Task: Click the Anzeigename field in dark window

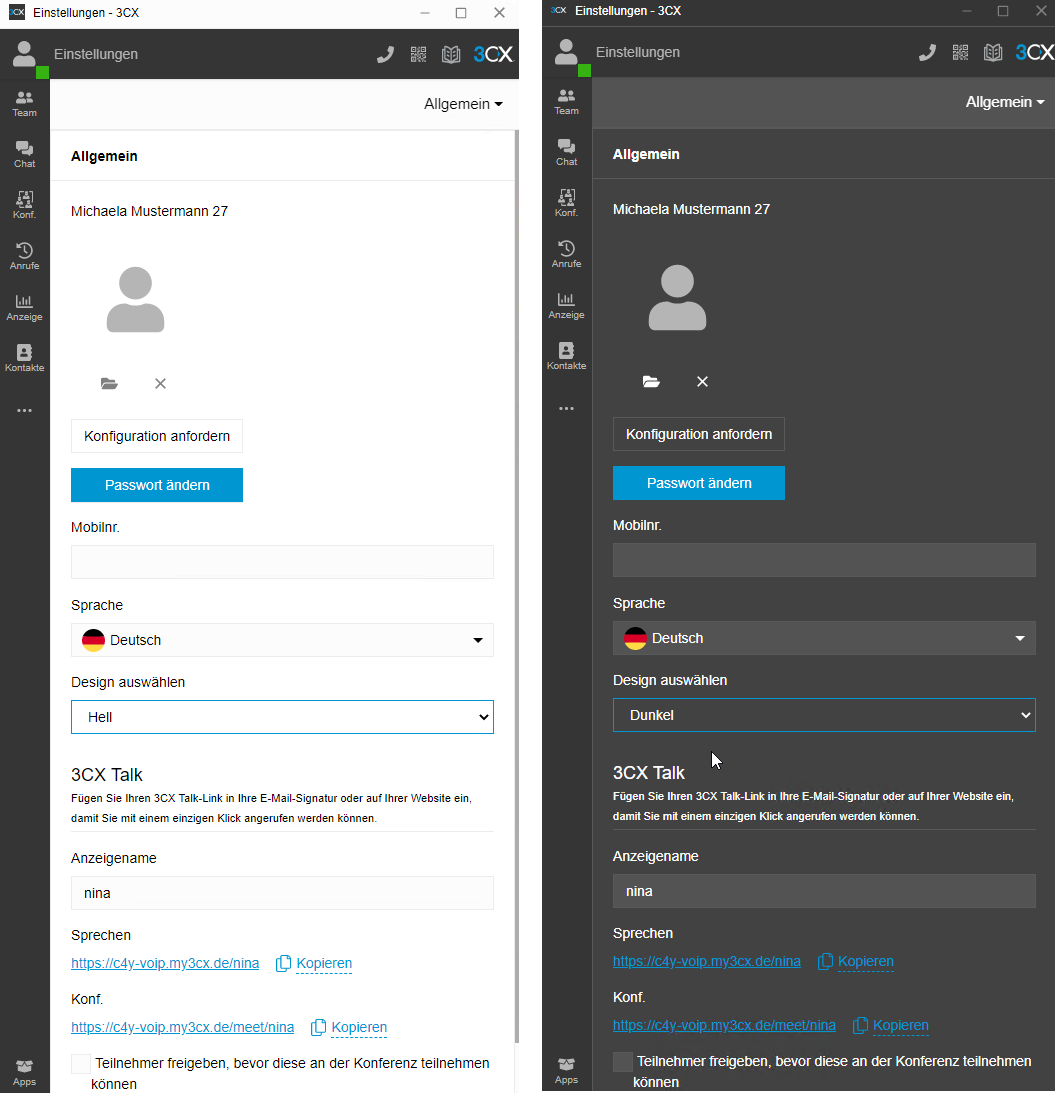Action: pyautogui.click(x=824, y=891)
